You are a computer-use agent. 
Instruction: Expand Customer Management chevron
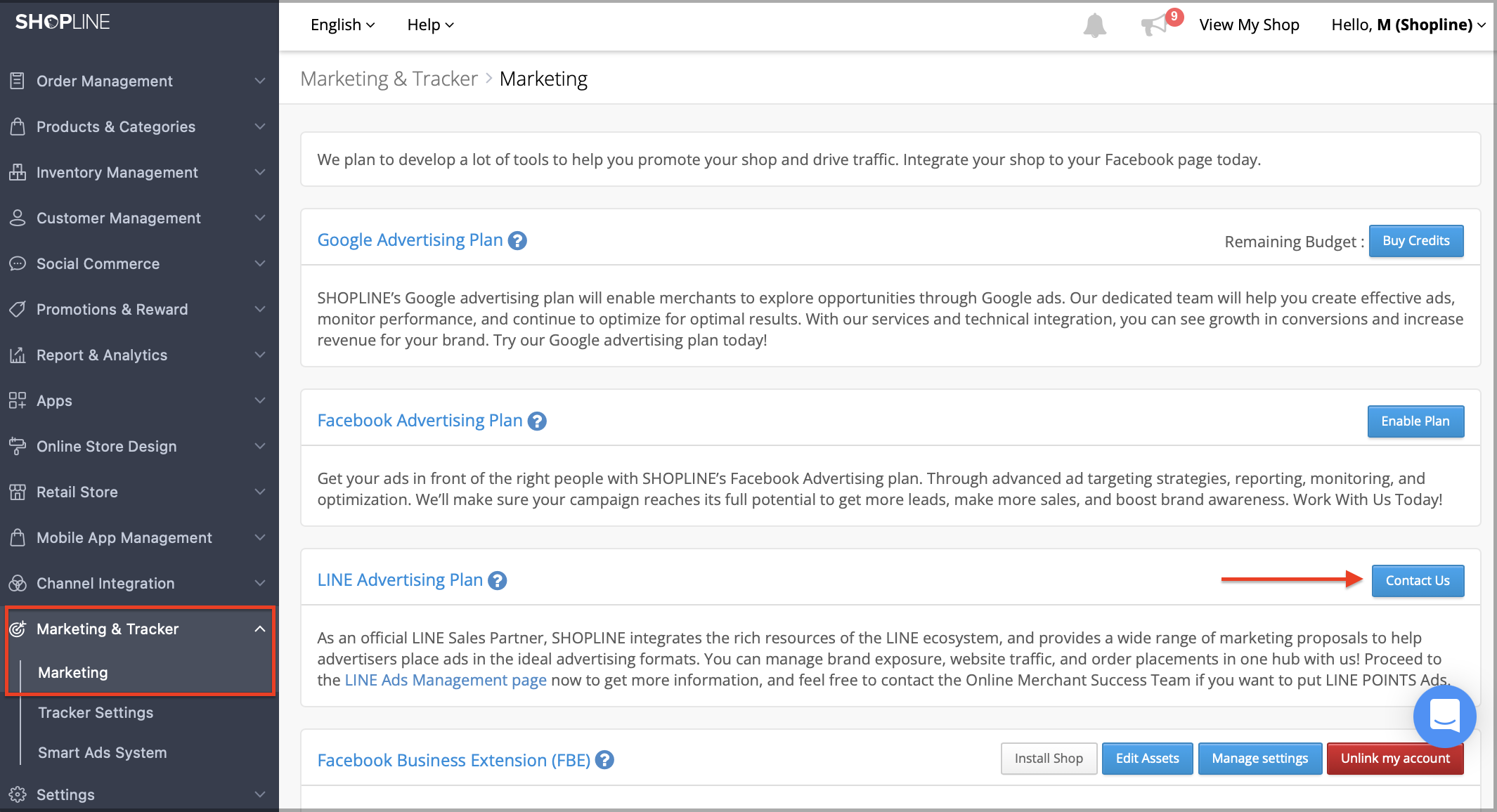pos(260,218)
